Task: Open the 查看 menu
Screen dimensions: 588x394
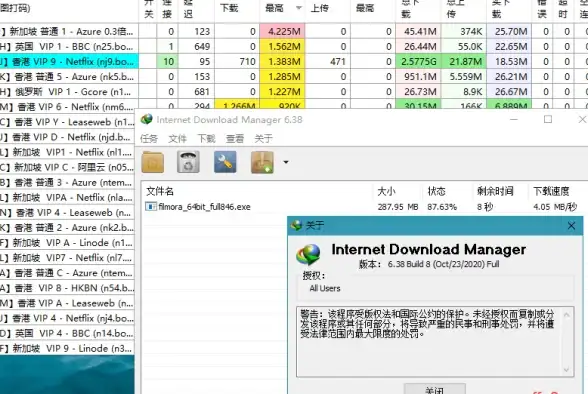Action: click(235, 139)
